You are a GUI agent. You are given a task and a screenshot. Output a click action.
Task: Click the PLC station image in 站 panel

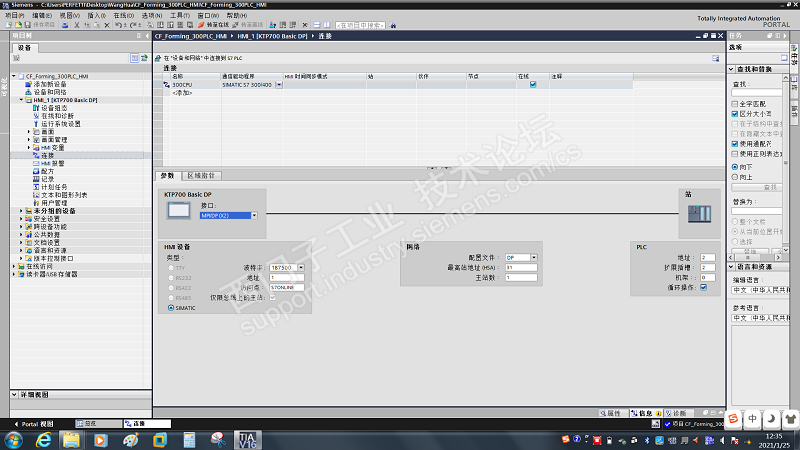pos(699,213)
